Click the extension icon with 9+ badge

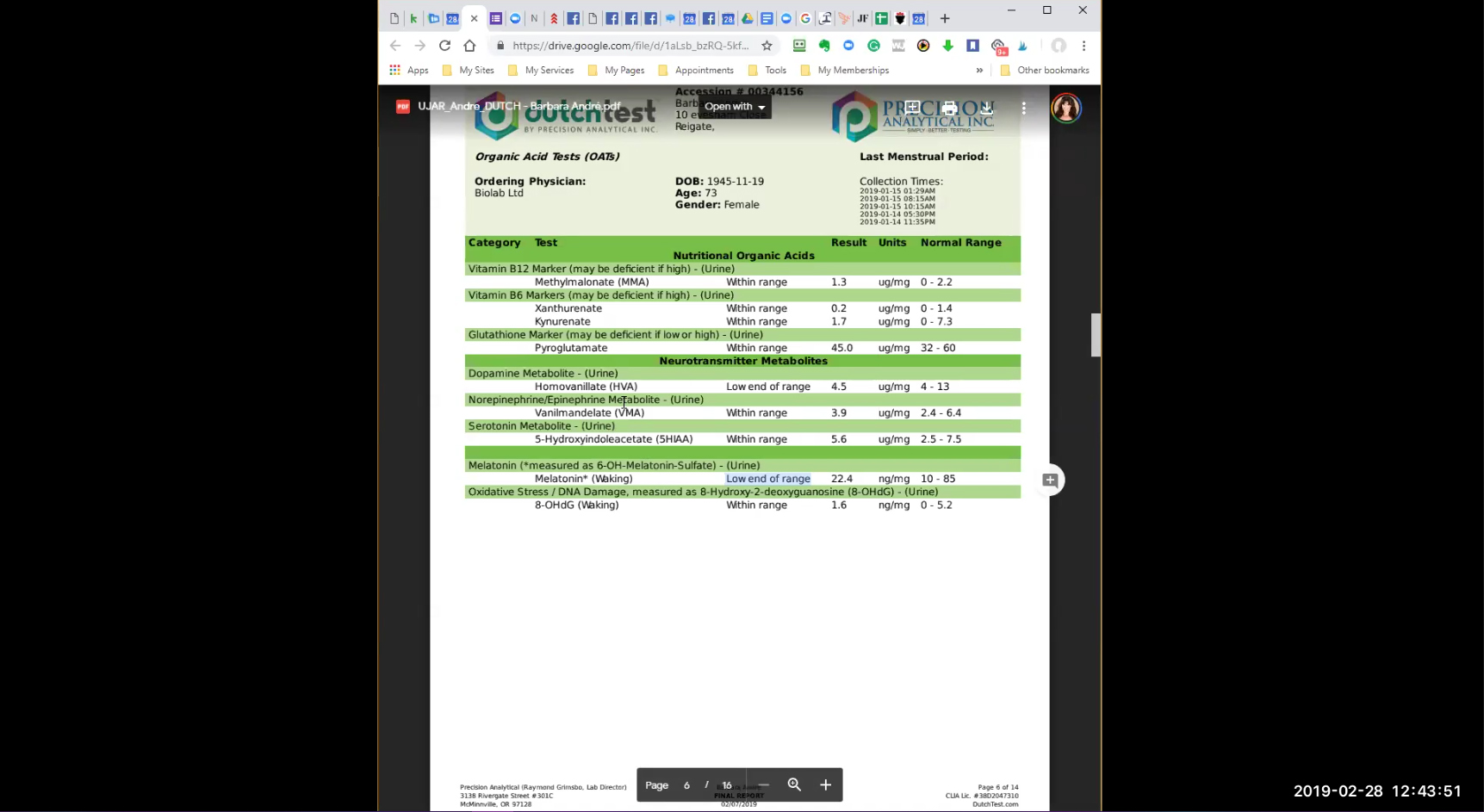pos(998,46)
